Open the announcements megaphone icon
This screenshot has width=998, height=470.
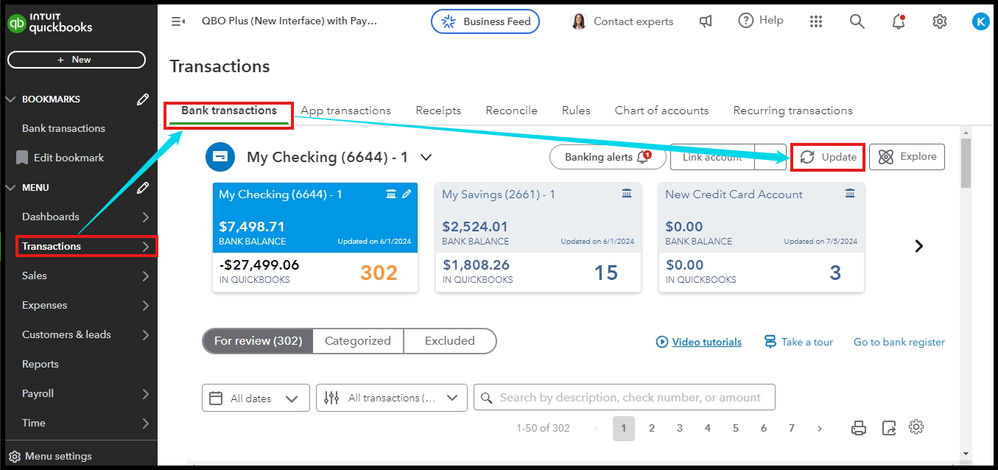point(706,22)
